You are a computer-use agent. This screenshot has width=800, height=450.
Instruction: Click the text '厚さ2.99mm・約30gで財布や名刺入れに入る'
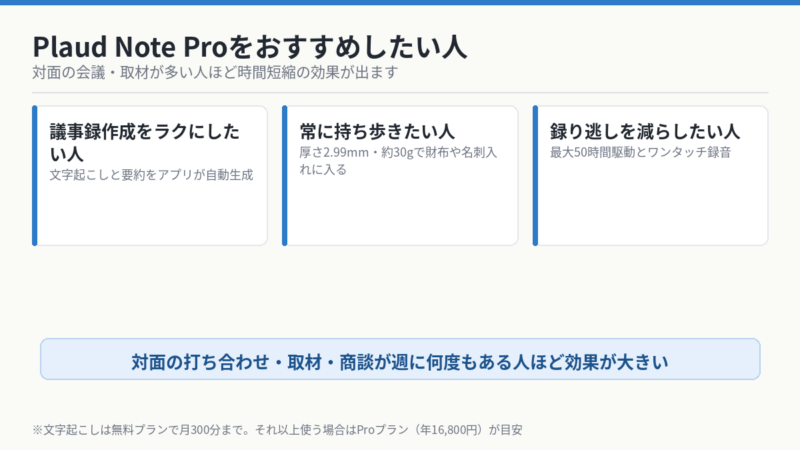(x=398, y=161)
